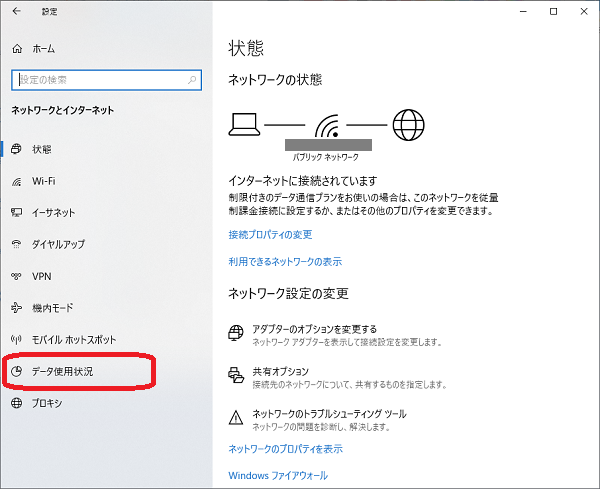Click the back arrow in the title bar
The image size is (600, 489).
(x=16, y=11)
